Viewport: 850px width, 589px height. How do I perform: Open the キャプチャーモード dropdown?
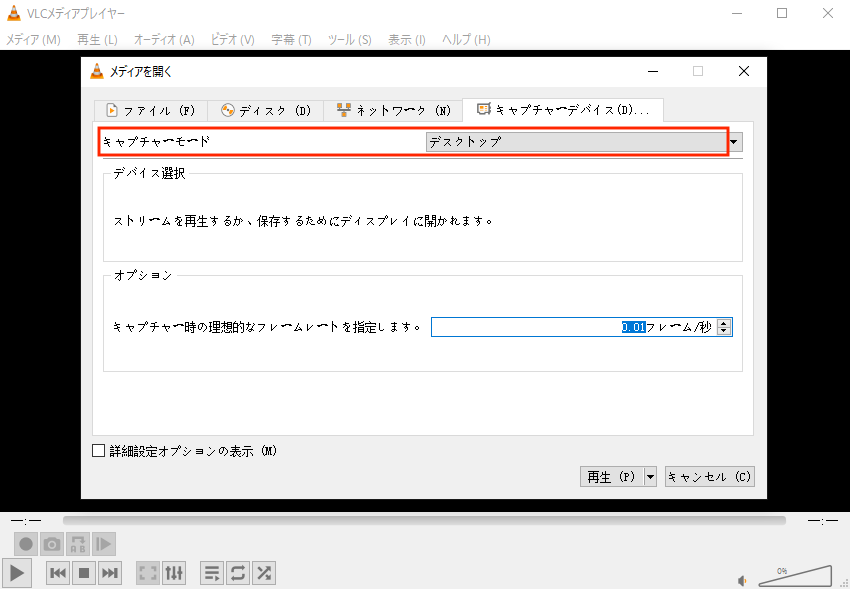click(x=735, y=142)
